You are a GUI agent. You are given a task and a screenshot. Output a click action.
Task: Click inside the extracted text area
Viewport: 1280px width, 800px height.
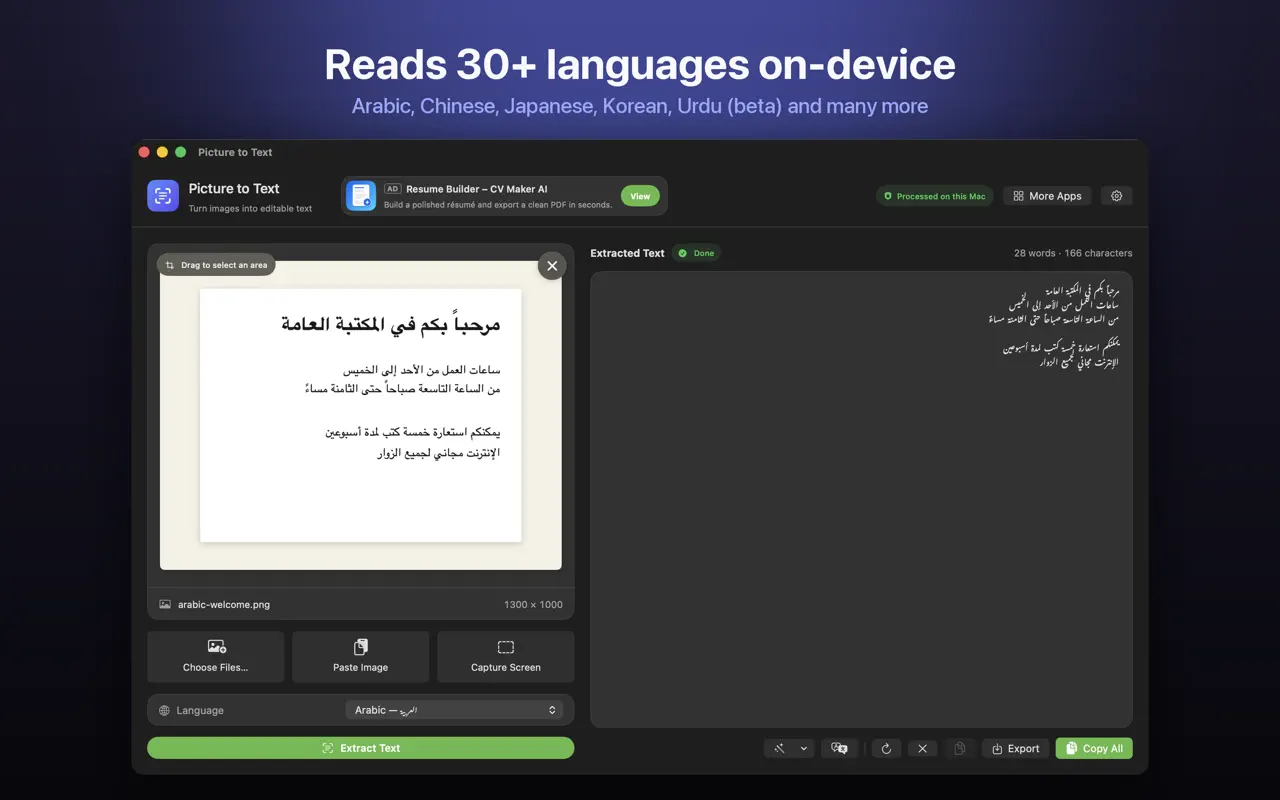(x=861, y=499)
